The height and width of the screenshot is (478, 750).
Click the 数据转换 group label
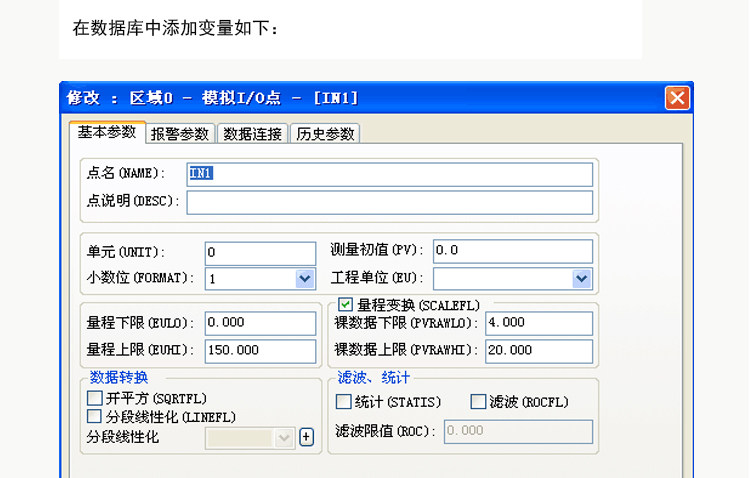click(119, 377)
